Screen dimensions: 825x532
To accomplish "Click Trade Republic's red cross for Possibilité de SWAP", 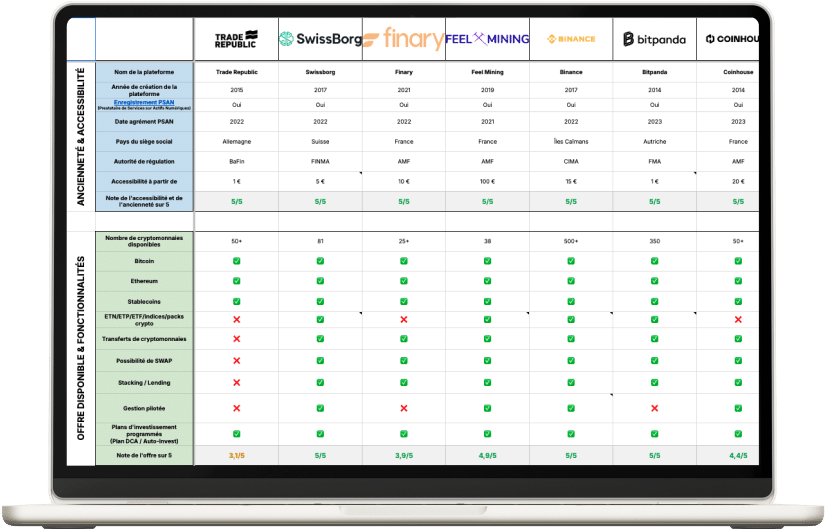I will [237, 361].
